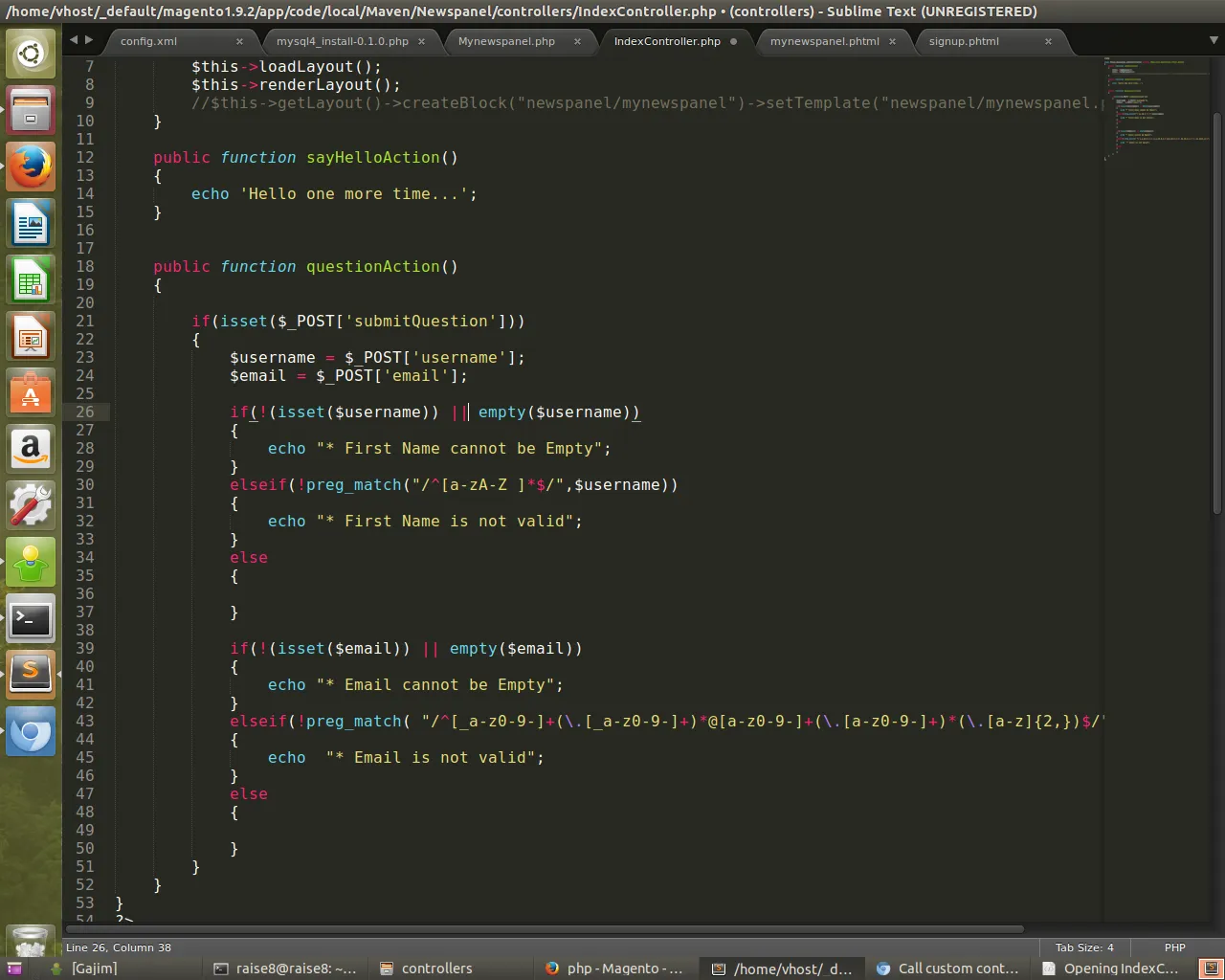Switch to the config.xml tab
The width and height of the screenshot is (1225, 980).
click(x=149, y=41)
